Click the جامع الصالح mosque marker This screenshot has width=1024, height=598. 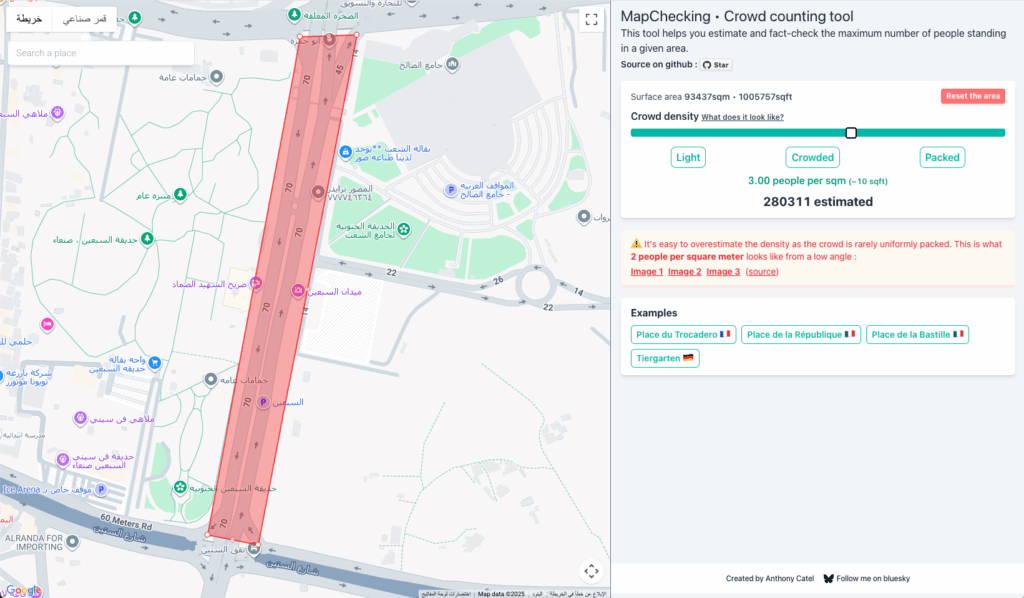click(x=452, y=64)
